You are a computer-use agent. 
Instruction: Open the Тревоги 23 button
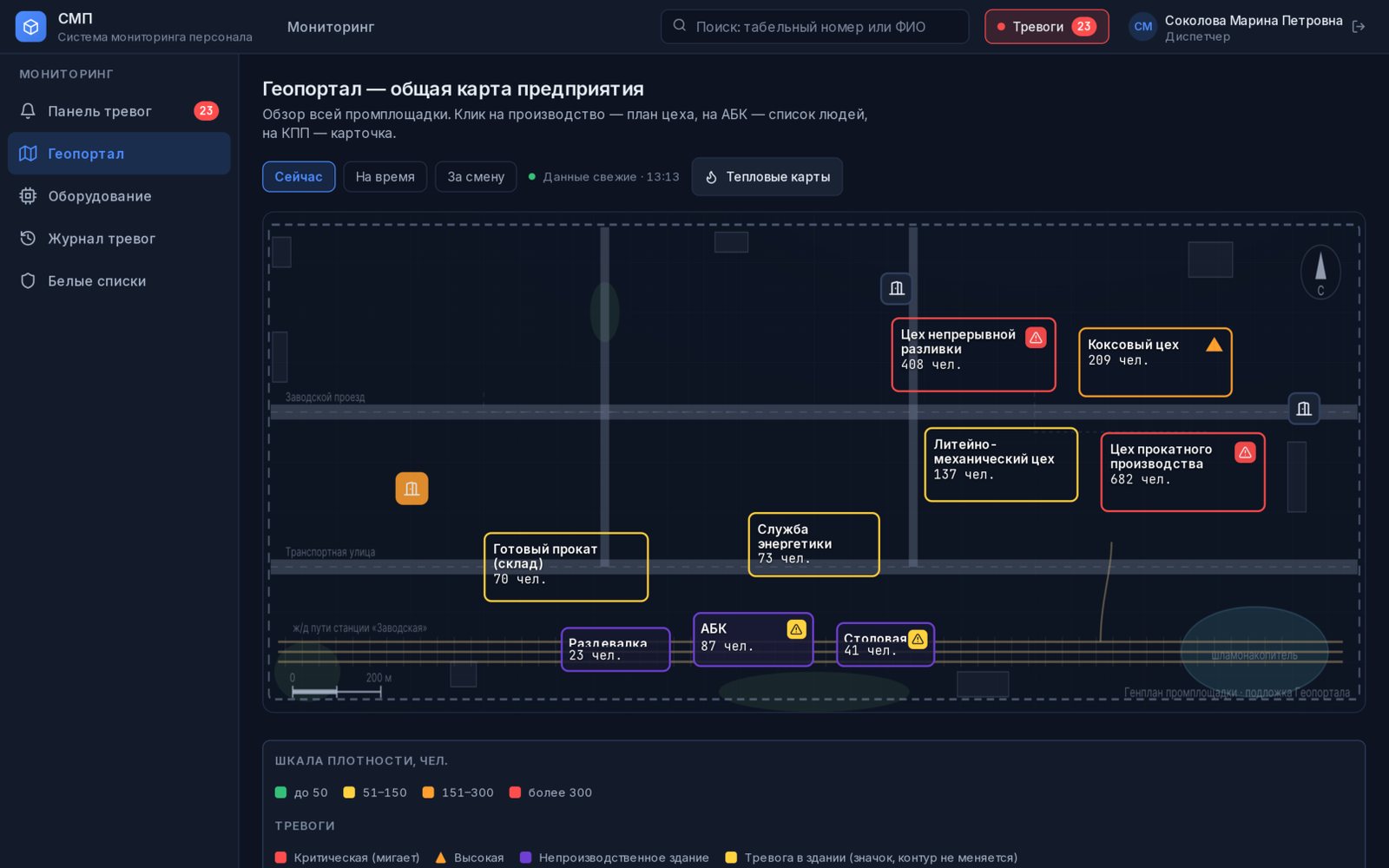point(1046,27)
